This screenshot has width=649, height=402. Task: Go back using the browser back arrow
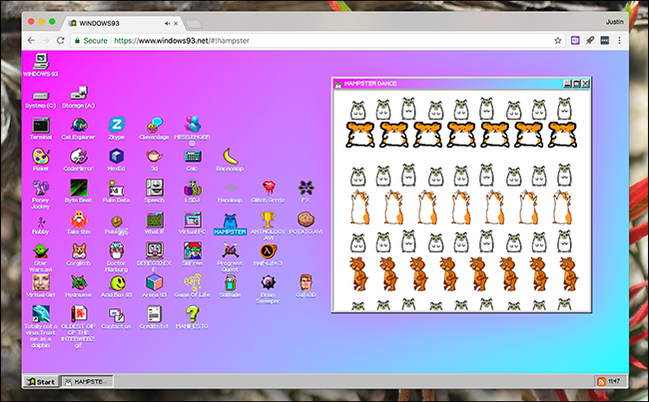pyautogui.click(x=31, y=40)
